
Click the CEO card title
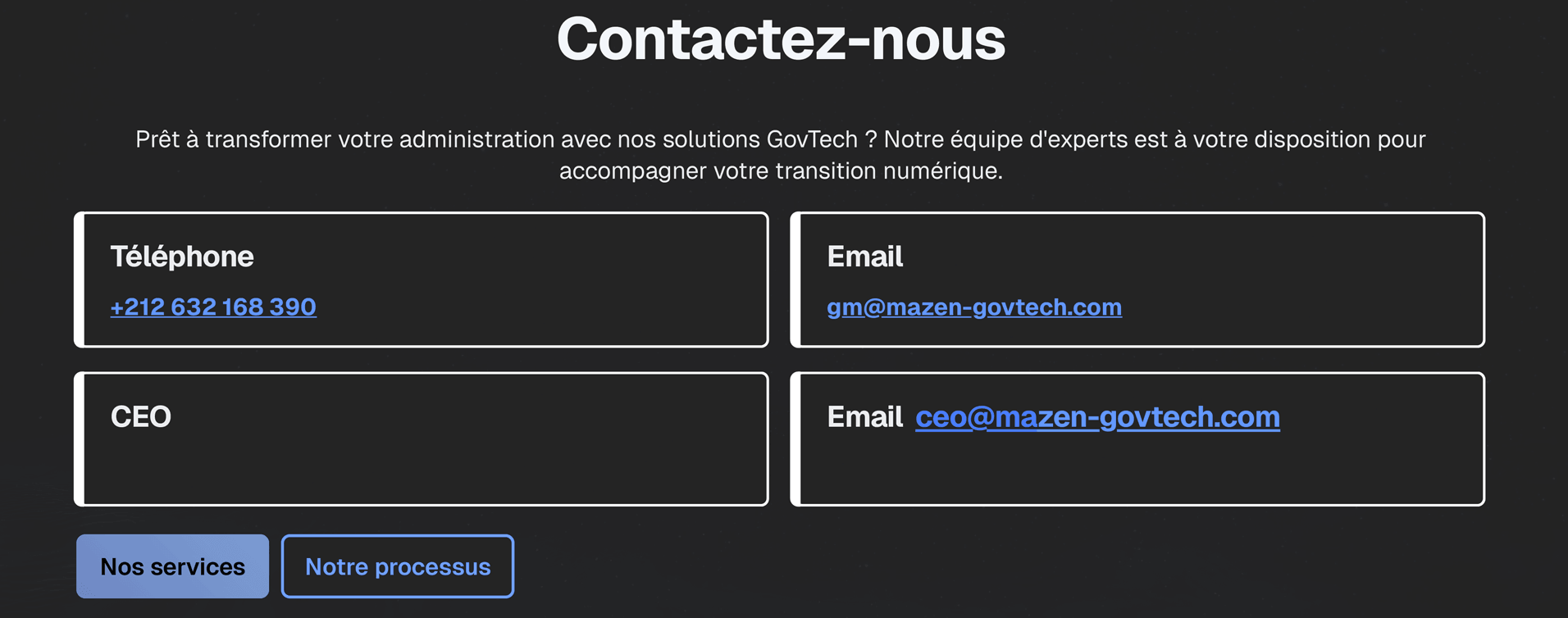141,416
